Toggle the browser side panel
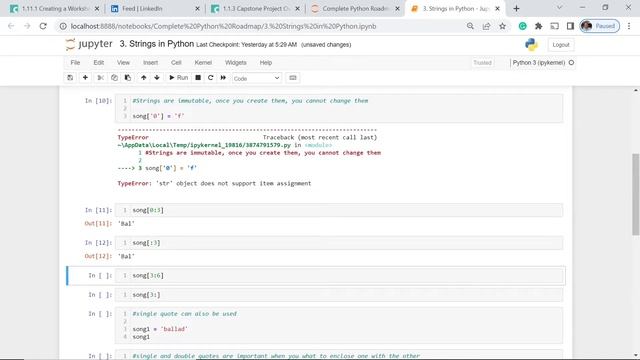The image size is (640, 360). pos(570,26)
